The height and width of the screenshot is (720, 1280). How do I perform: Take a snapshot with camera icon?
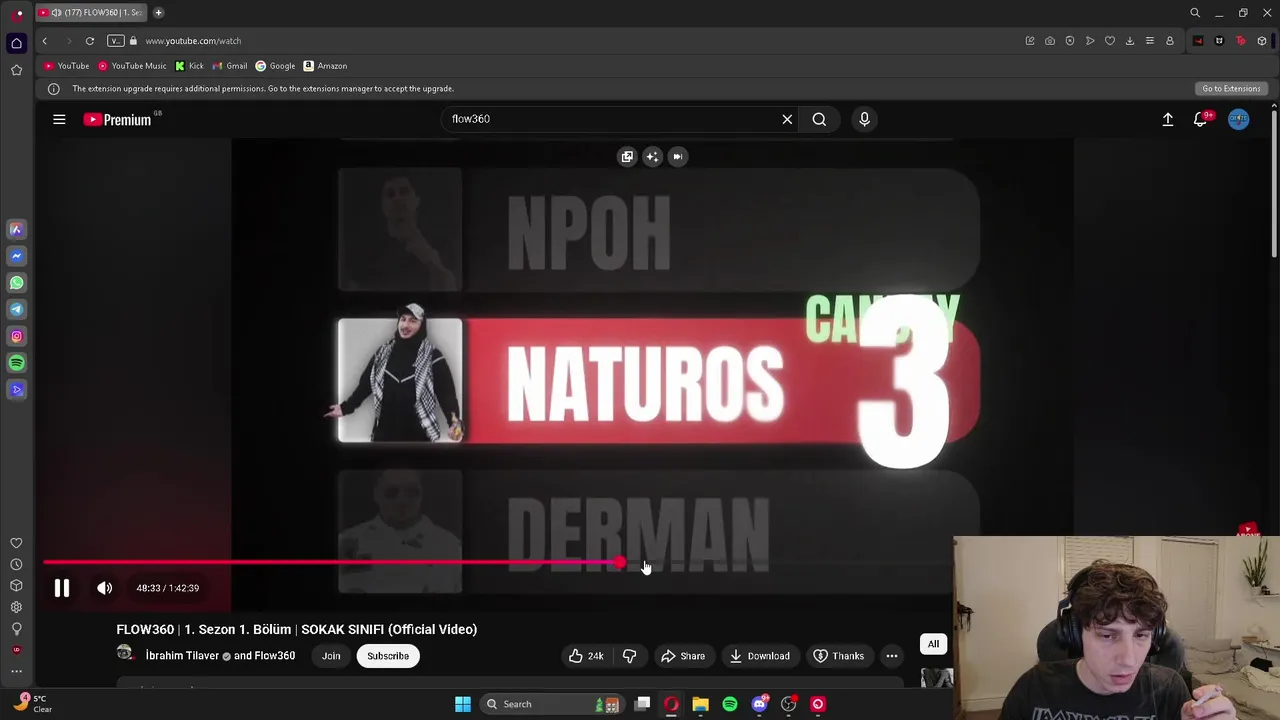pyautogui.click(x=1049, y=41)
